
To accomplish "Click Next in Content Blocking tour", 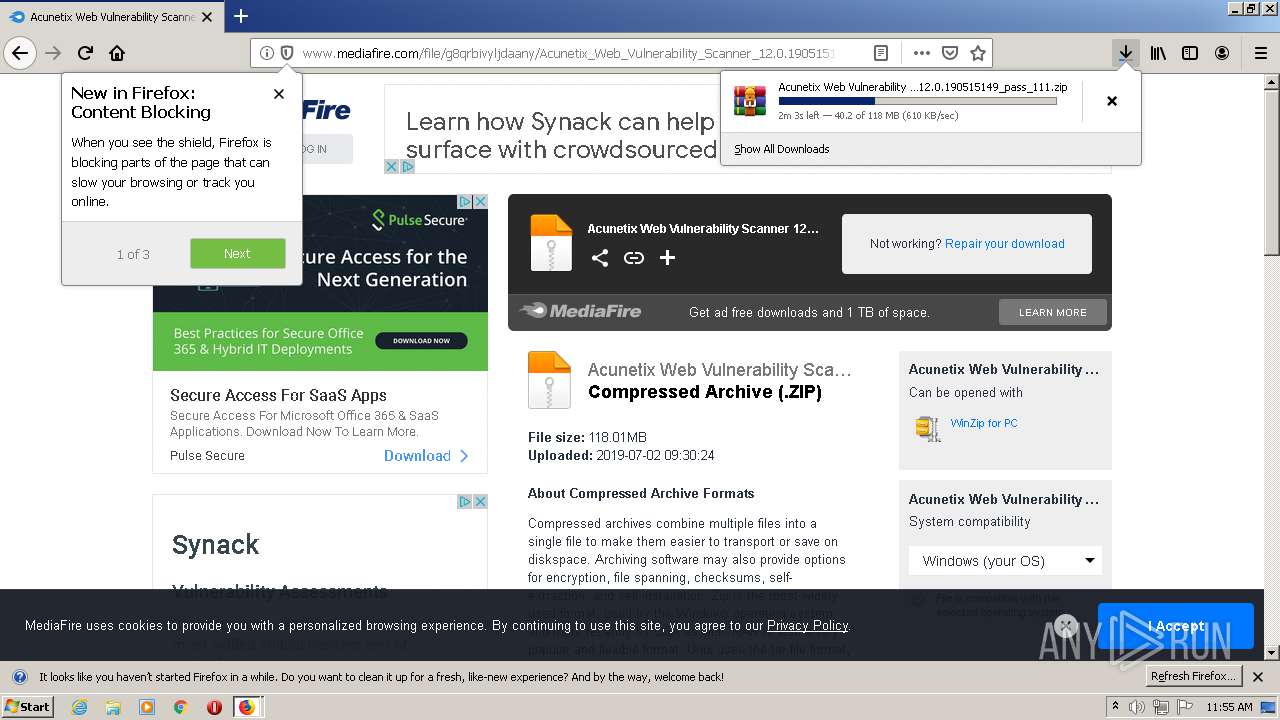I will pos(238,253).
